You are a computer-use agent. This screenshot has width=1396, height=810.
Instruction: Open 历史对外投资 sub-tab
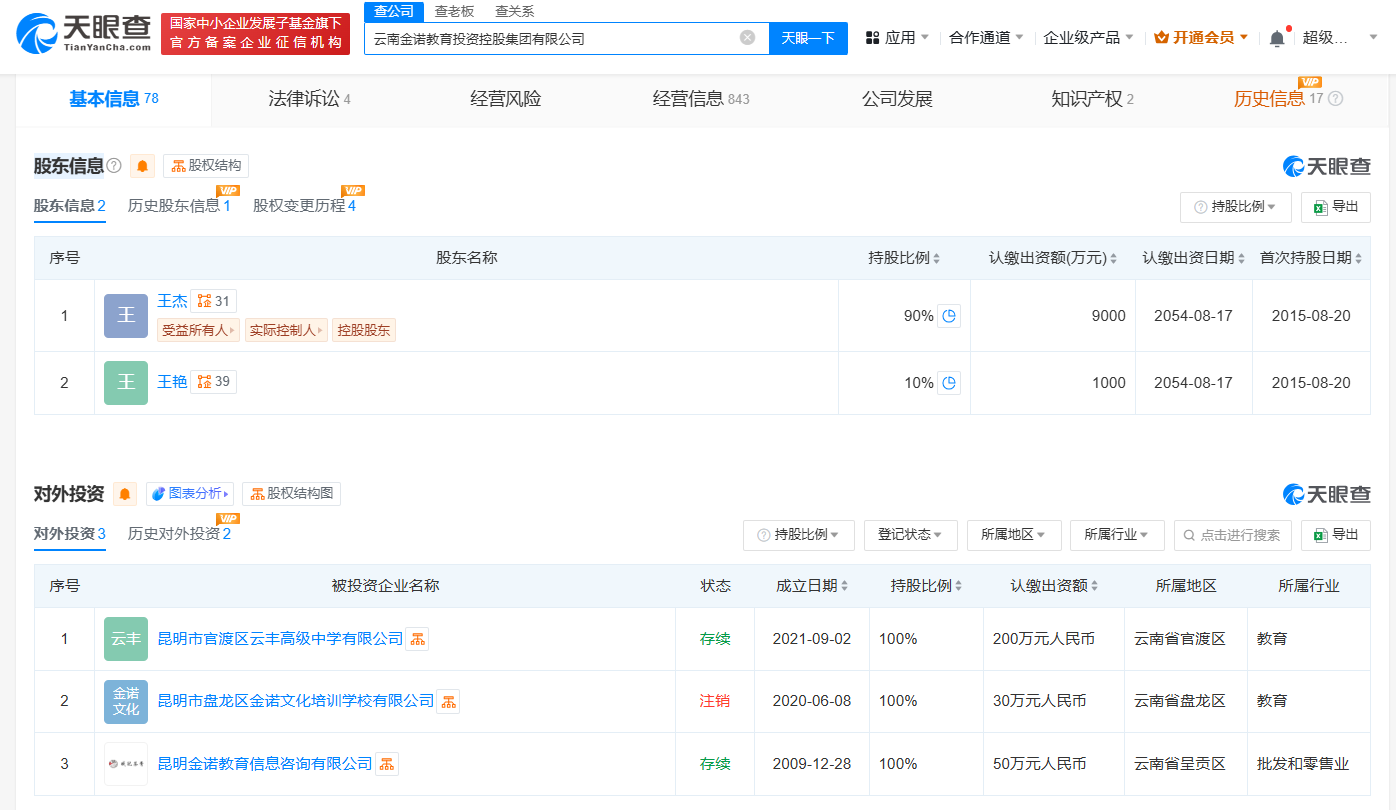tap(179, 534)
